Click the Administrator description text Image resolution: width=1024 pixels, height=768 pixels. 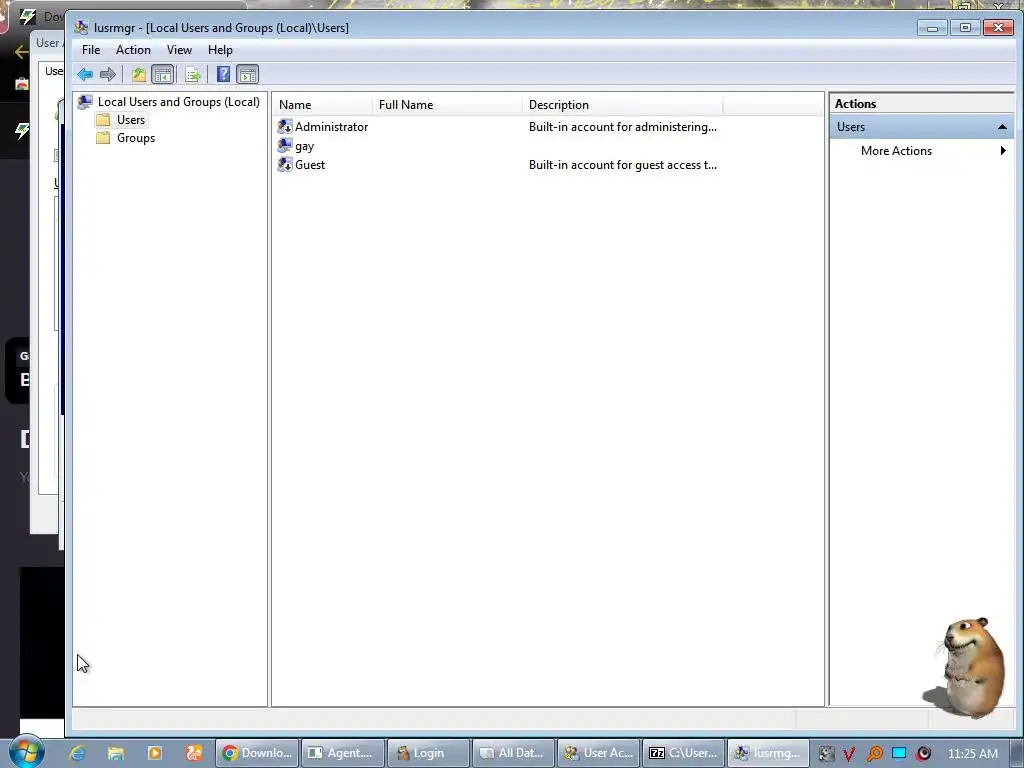click(622, 127)
